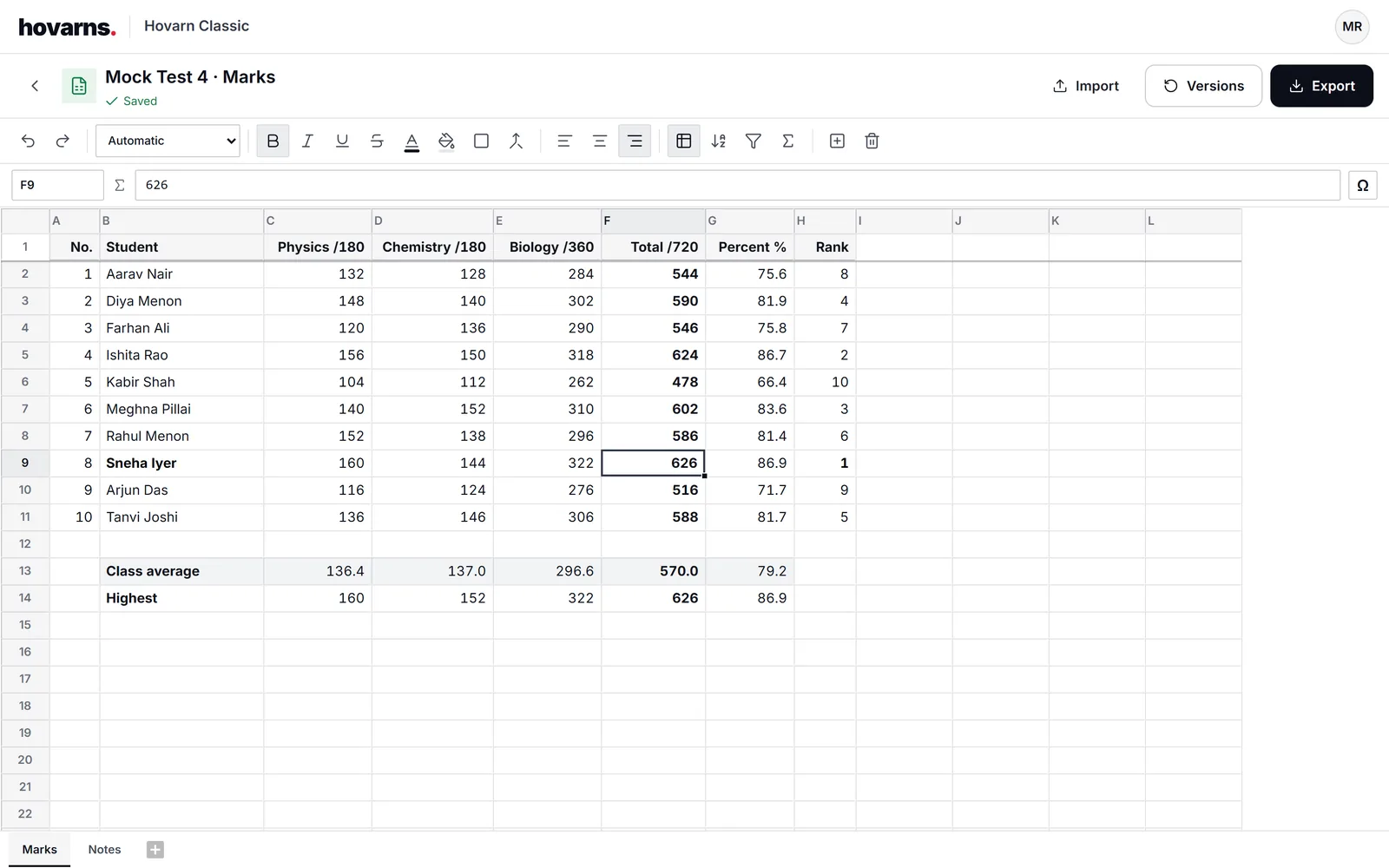This screenshot has height=868, width=1389.
Task: Switch to the Notes sheet tab
Action: pos(104,850)
